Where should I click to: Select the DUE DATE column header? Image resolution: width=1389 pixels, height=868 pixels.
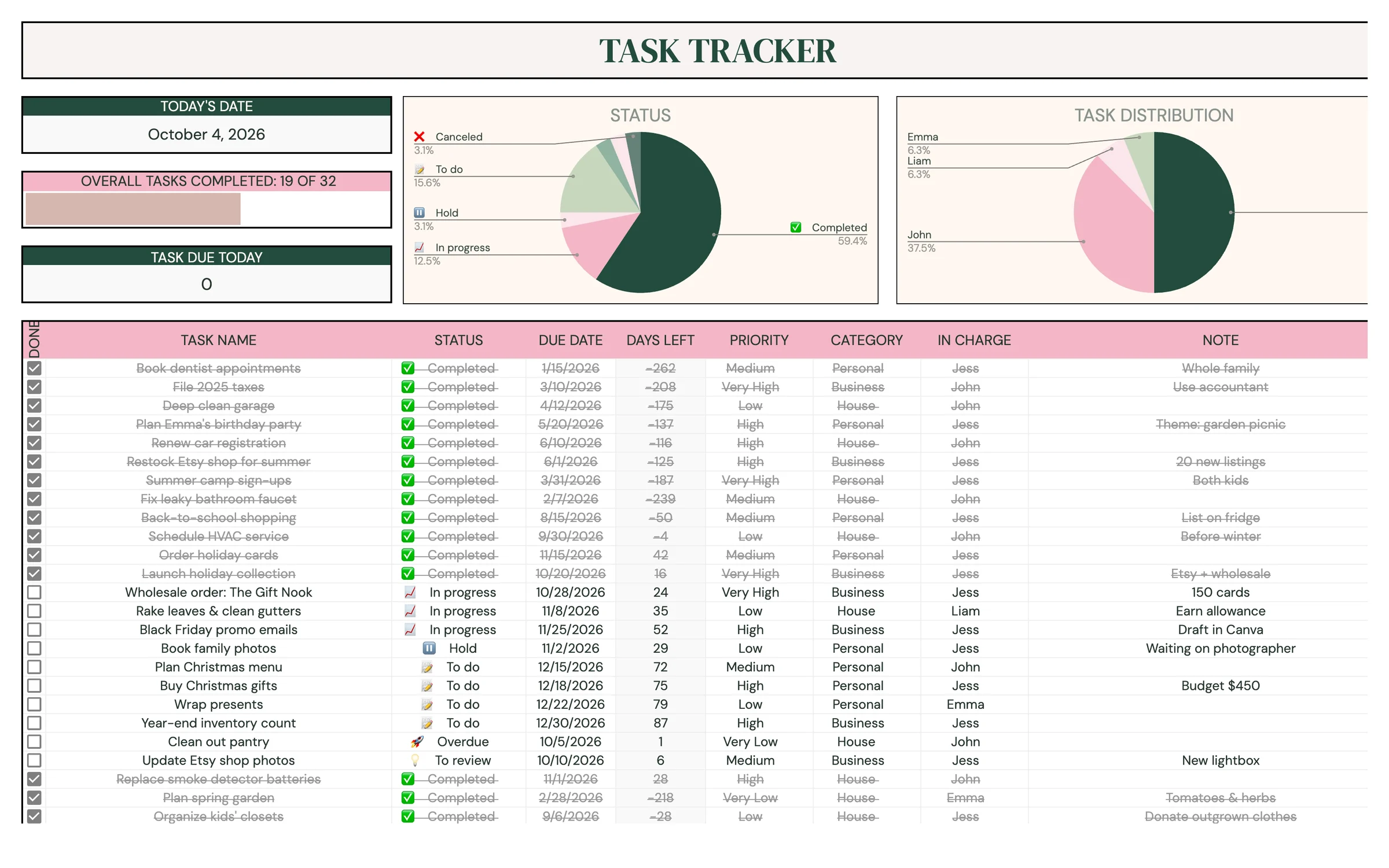click(x=571, y=340)
